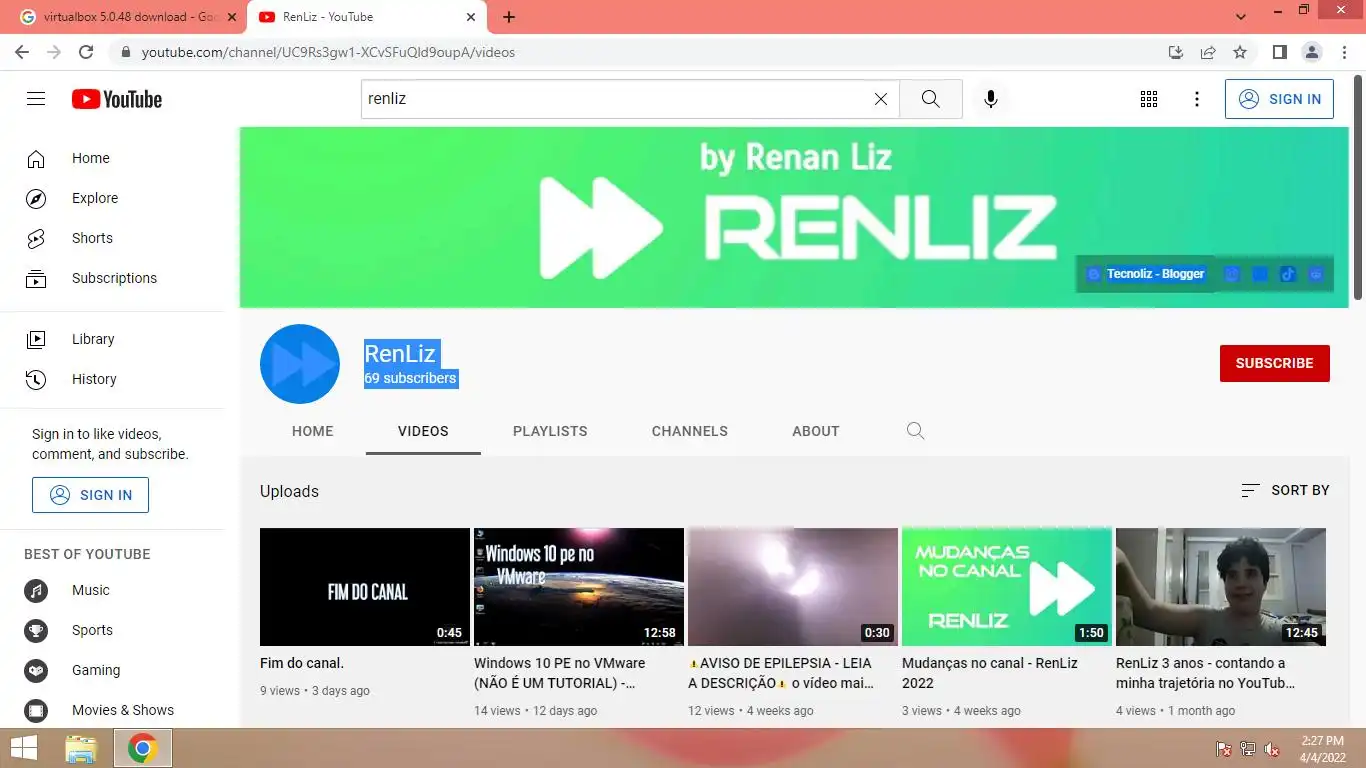The height and width of the screenshot is (768, 1366).
Task: Open 'Fim do canal.' video title
Action: [x=302, y=663]
